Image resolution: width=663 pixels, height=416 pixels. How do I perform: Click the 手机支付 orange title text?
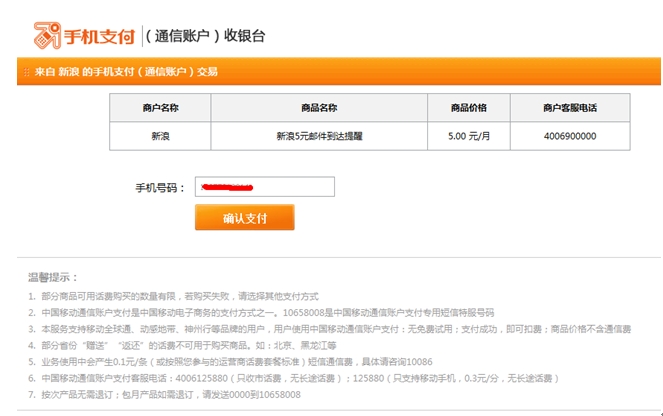(99, 36)
